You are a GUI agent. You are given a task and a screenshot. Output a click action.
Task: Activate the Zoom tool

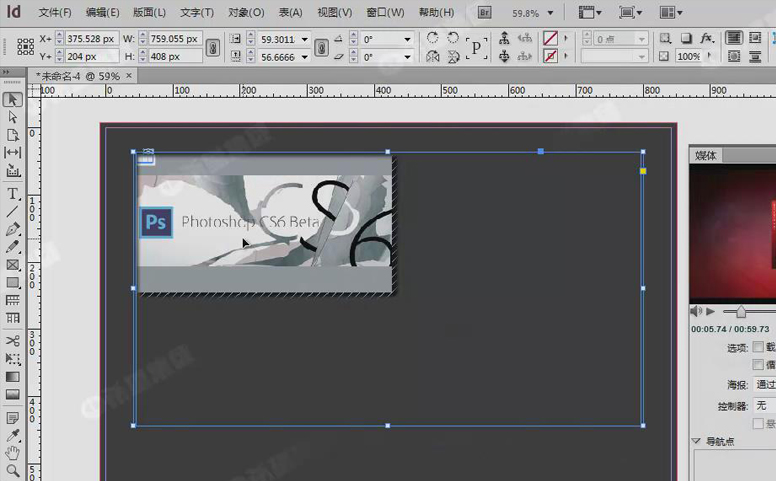click(13, 470)
